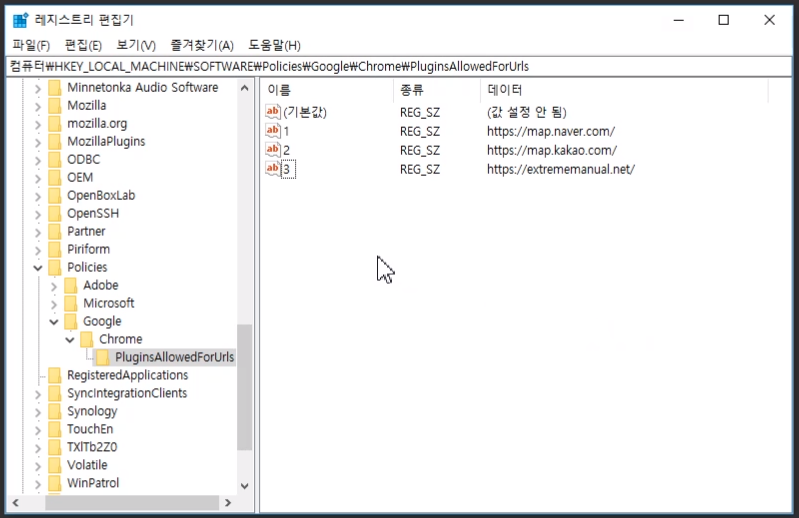Select the SyncIntegrationClients folder icon

coord(55,393)
